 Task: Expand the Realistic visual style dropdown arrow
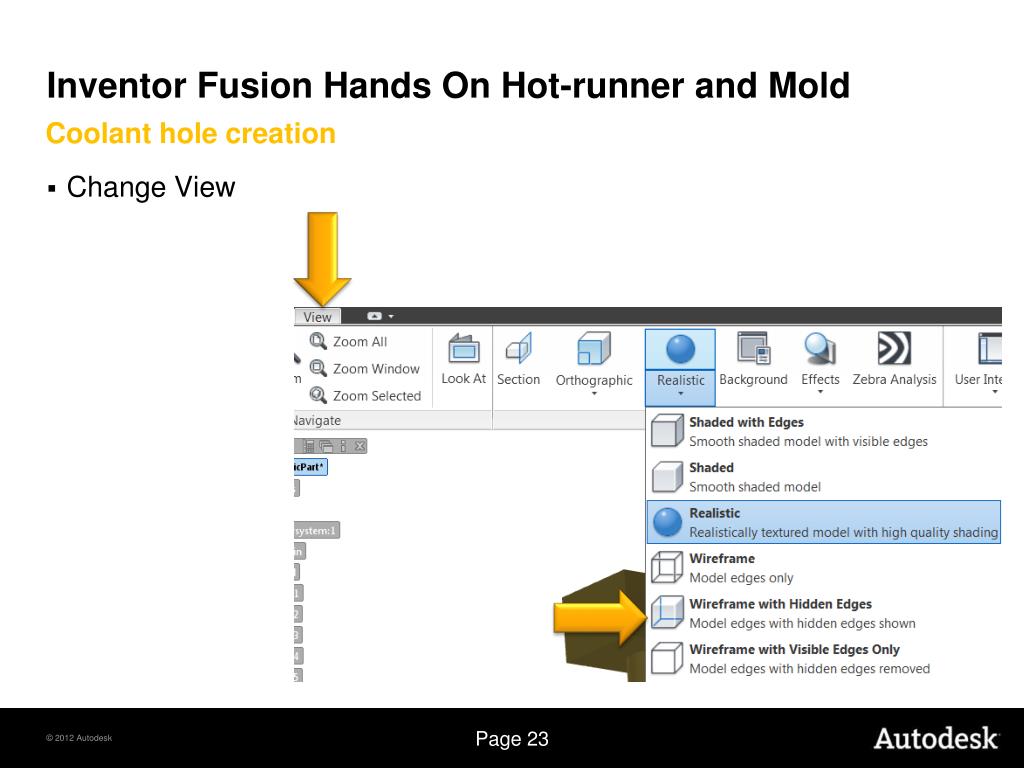(680, 394)
